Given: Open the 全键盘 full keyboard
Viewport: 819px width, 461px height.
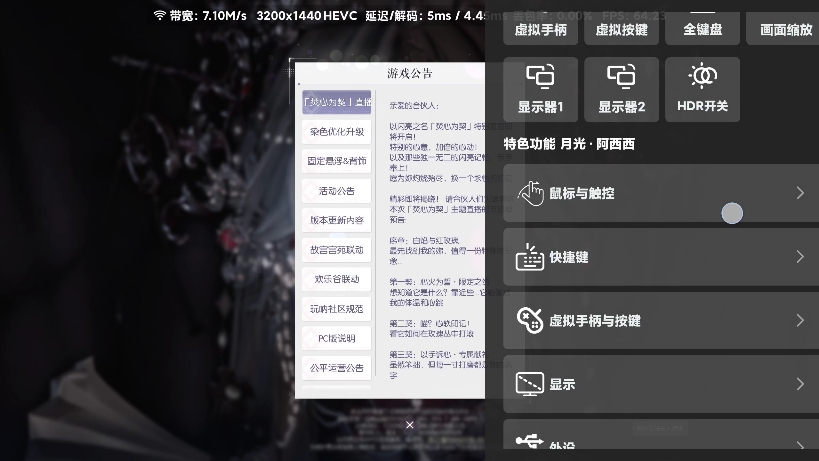Looking at the screenshot, I should click(x=703, y=30).
